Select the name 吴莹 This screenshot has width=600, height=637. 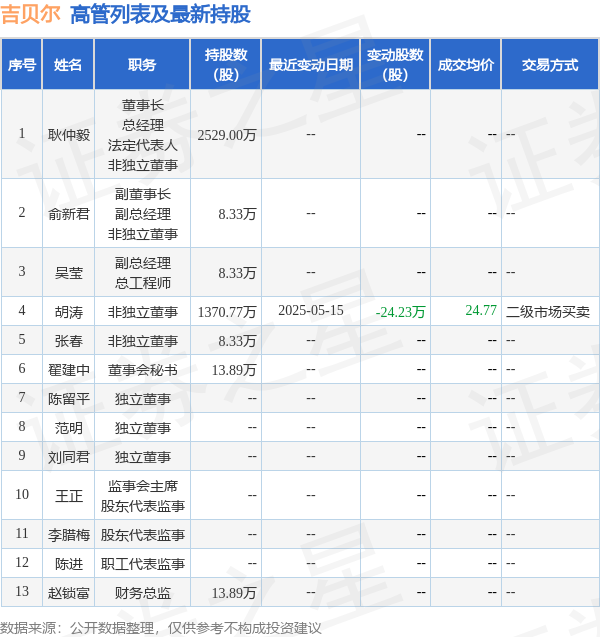(x=69, y=273)
